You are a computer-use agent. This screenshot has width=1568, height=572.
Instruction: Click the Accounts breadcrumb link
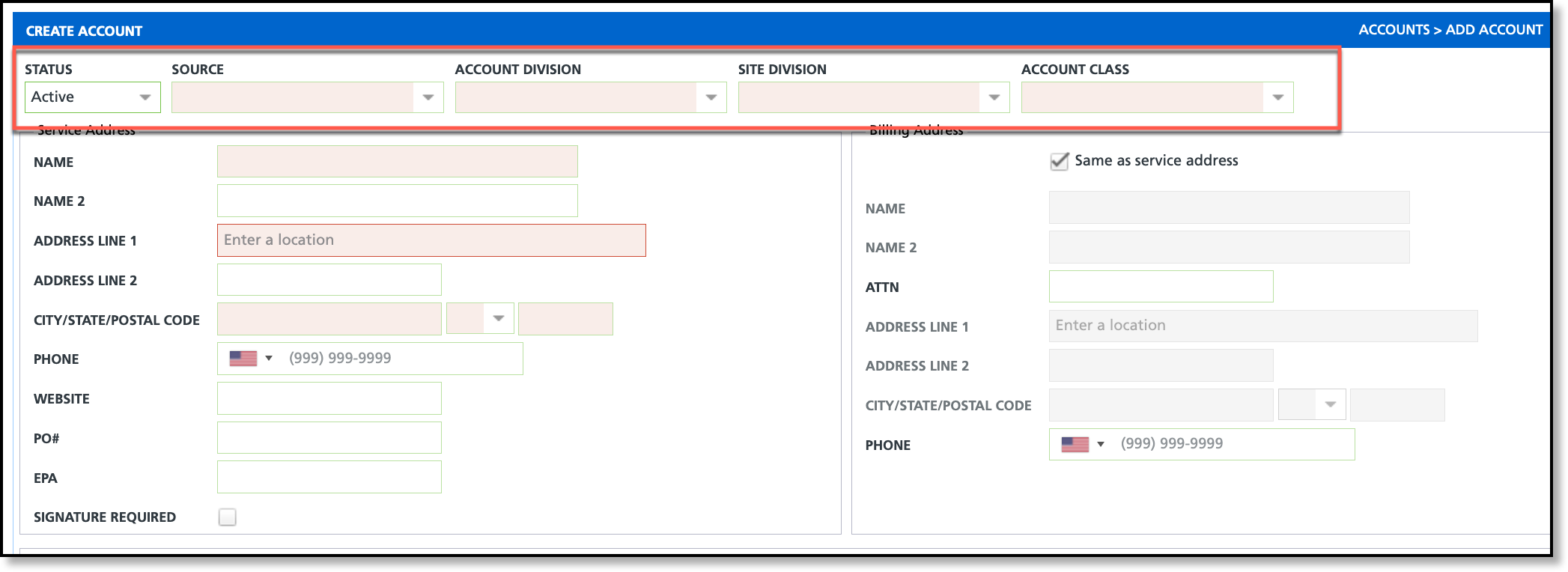click(x=1394, y=30)
